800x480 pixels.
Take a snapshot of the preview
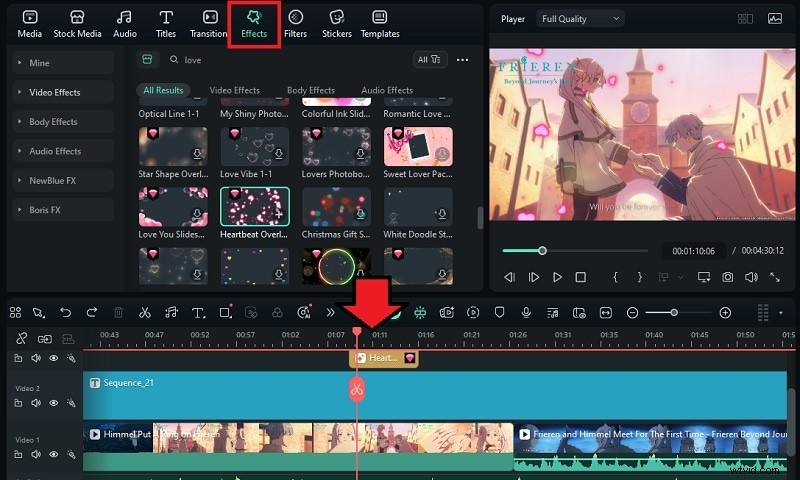tap(728, 277)
